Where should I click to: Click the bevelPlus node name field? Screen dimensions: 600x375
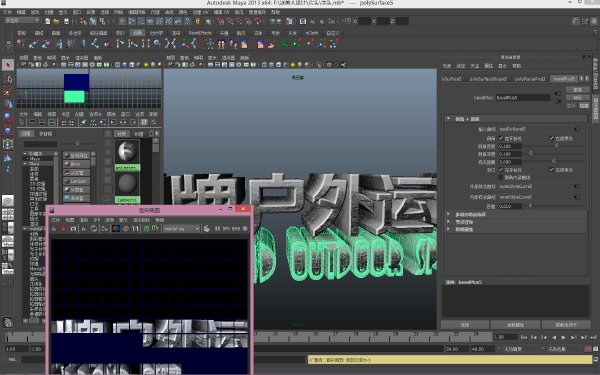point(523,98)
